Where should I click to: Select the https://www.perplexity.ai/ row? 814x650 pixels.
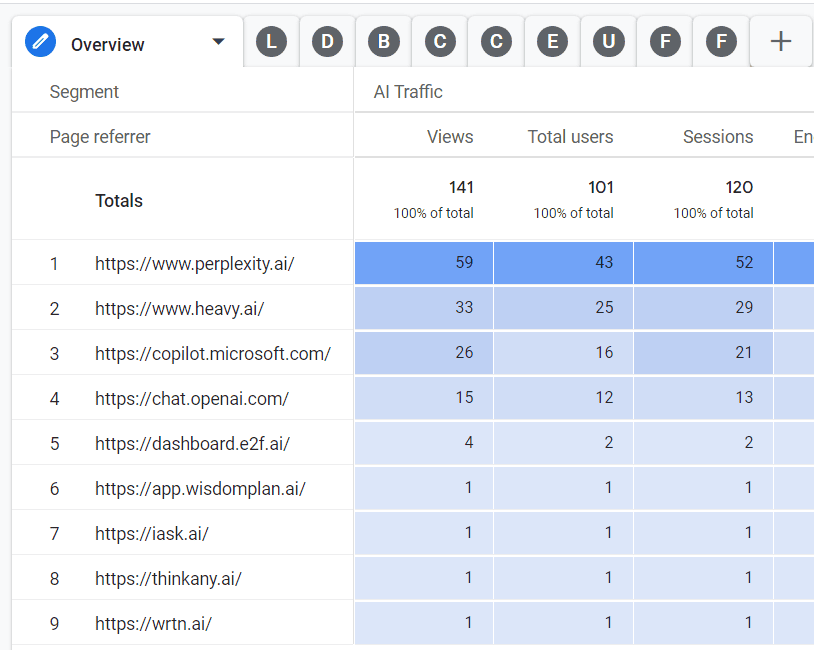coord(195,264)
